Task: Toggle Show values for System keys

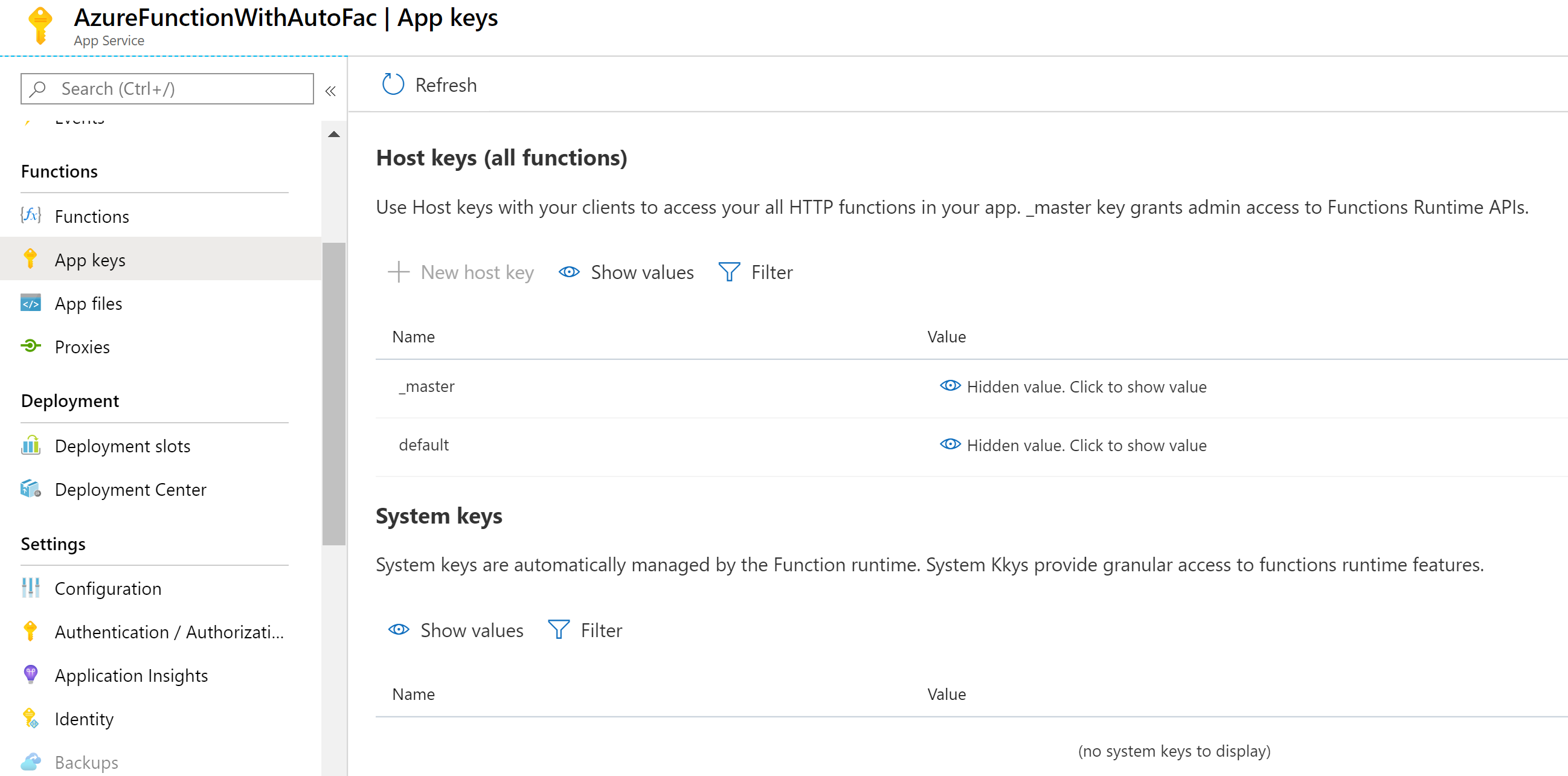Action: pos(456,630)
